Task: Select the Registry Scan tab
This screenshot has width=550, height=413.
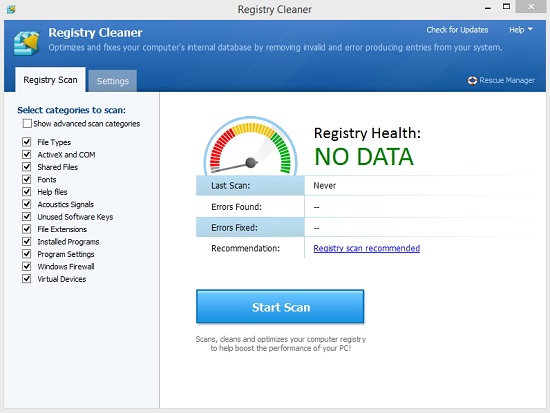Action: coord(50,80)
